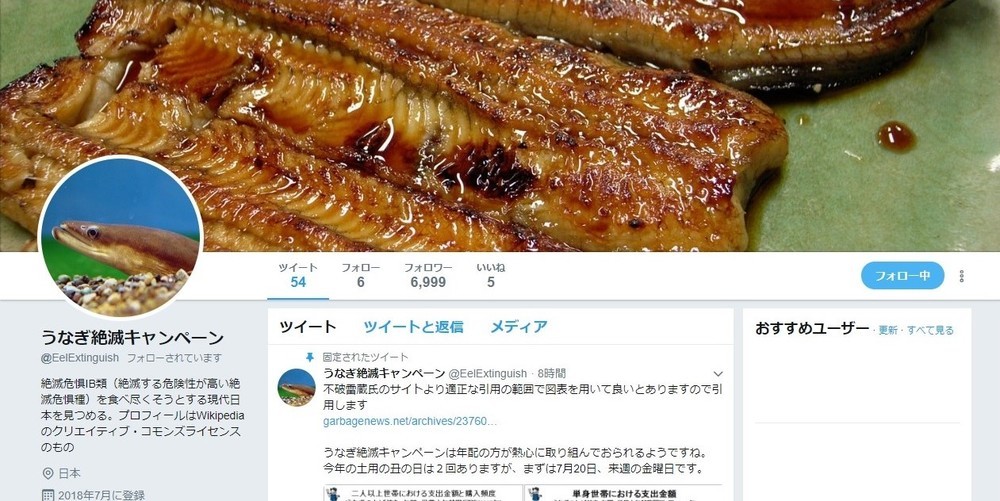The image size is (1000, 501).
Task: Open the round eel profile picture
Action: pos(121,236)
